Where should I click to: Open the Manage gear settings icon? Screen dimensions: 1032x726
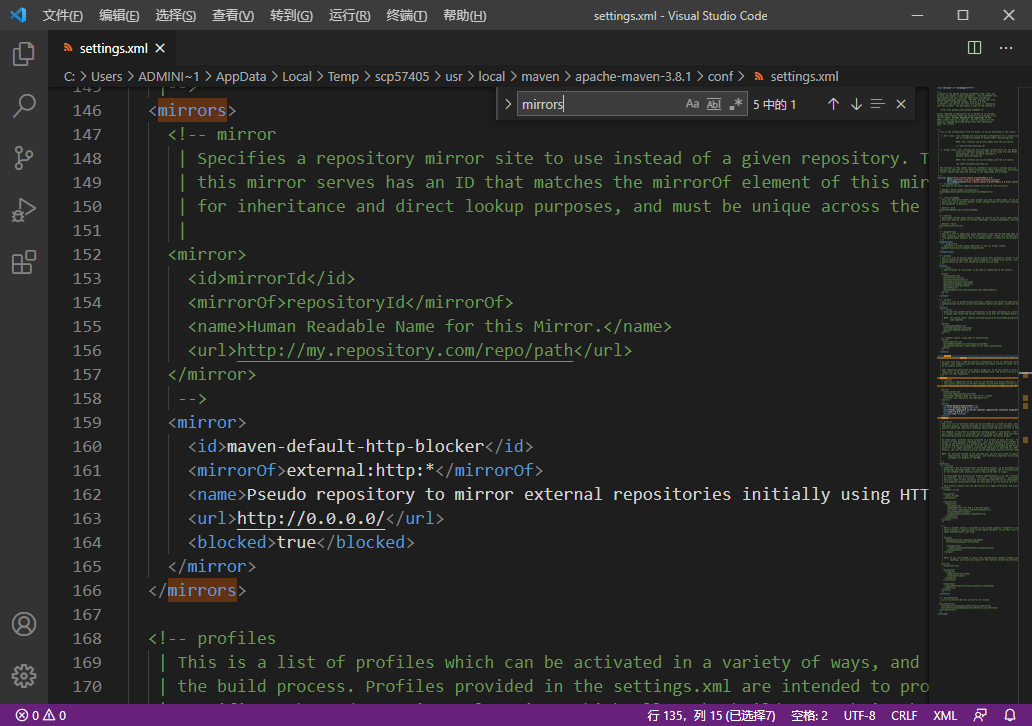coord(24,675)
